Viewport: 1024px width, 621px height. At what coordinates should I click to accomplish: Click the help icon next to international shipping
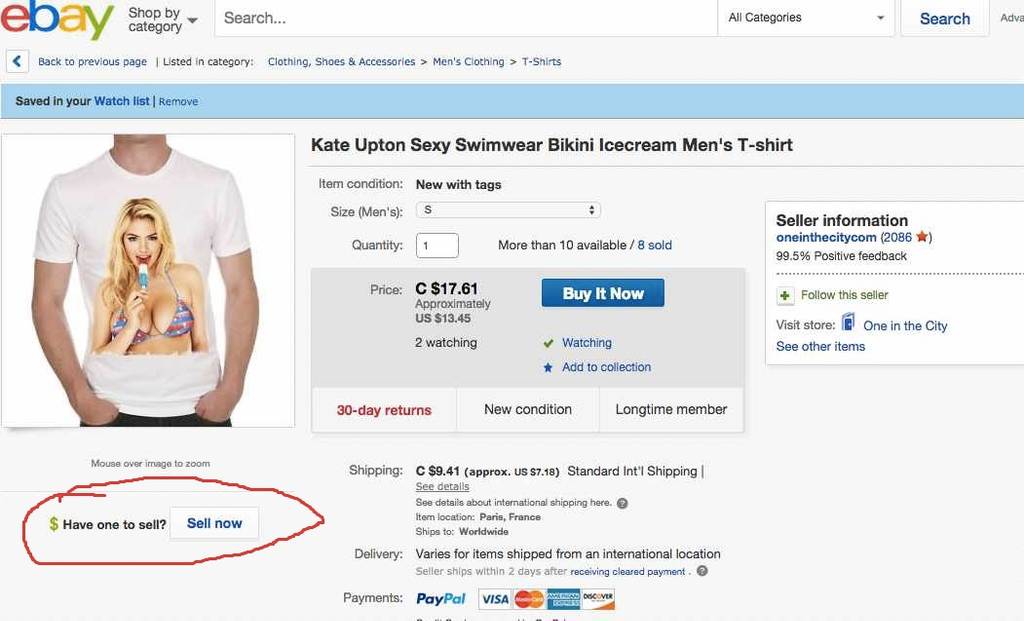coord(622,503)
